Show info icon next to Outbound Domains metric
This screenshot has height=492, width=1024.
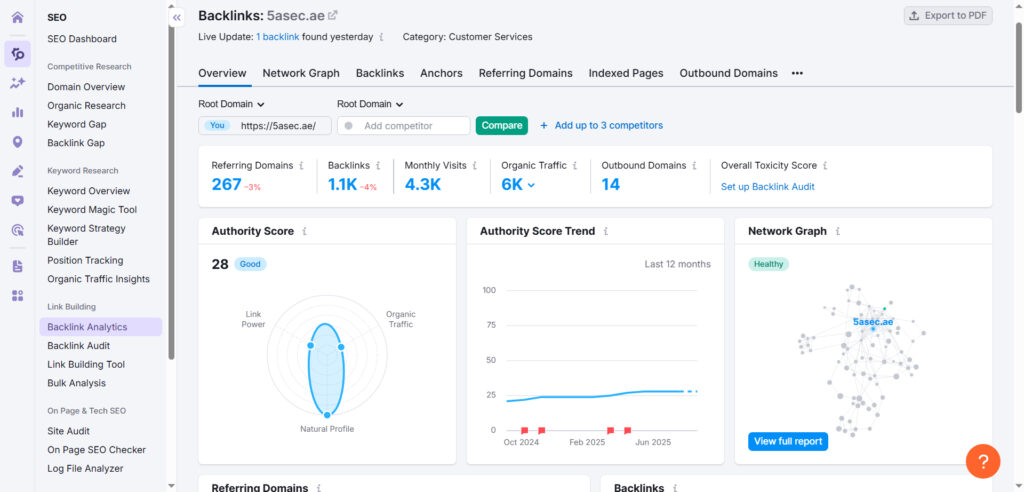pos(694,166)
